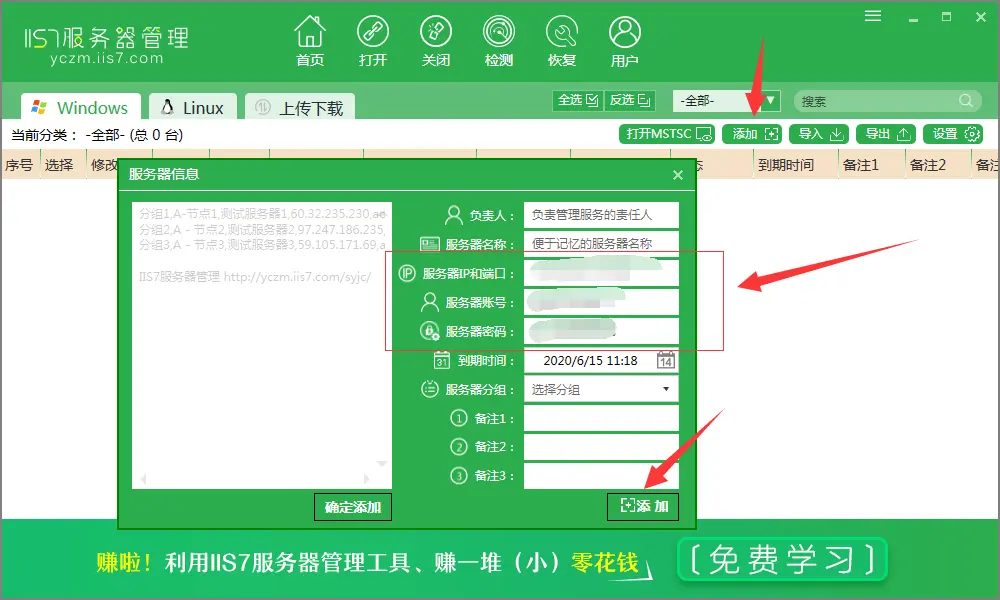Click 备注1 input field
Image resolution: width=1000 pixels, height=600 pixels.
601,418
